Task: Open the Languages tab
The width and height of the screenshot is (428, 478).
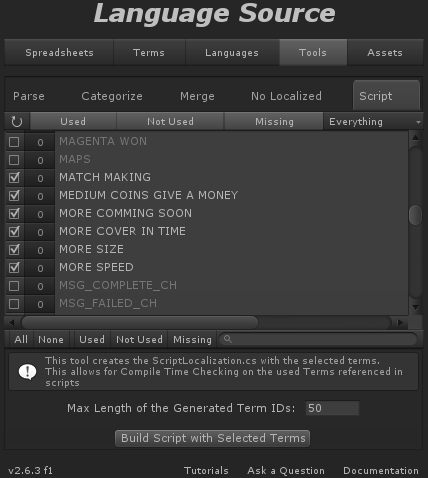Action: pyautogui.click(x=232, y=53)
